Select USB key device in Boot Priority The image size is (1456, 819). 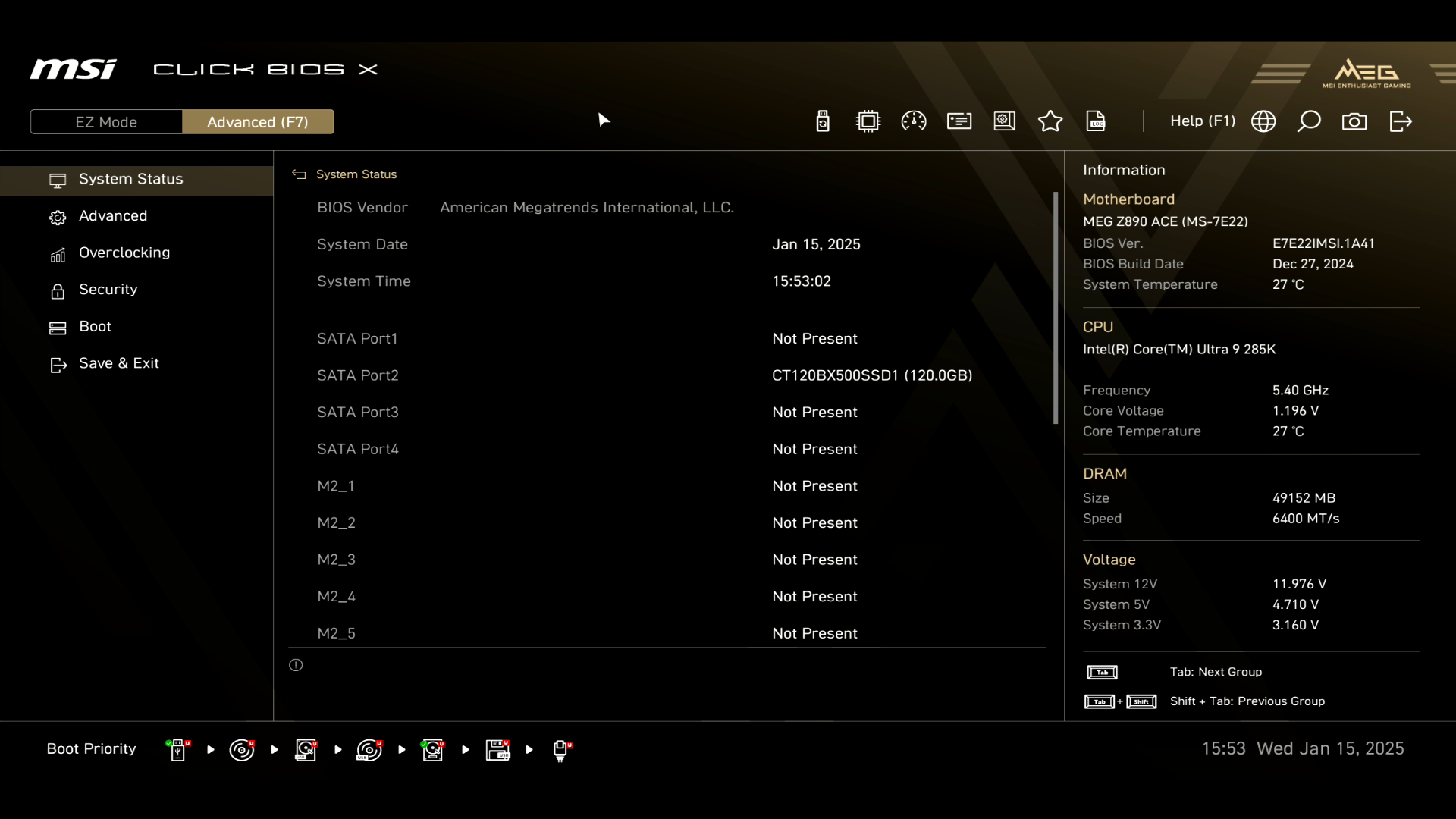tap(177, 750)
